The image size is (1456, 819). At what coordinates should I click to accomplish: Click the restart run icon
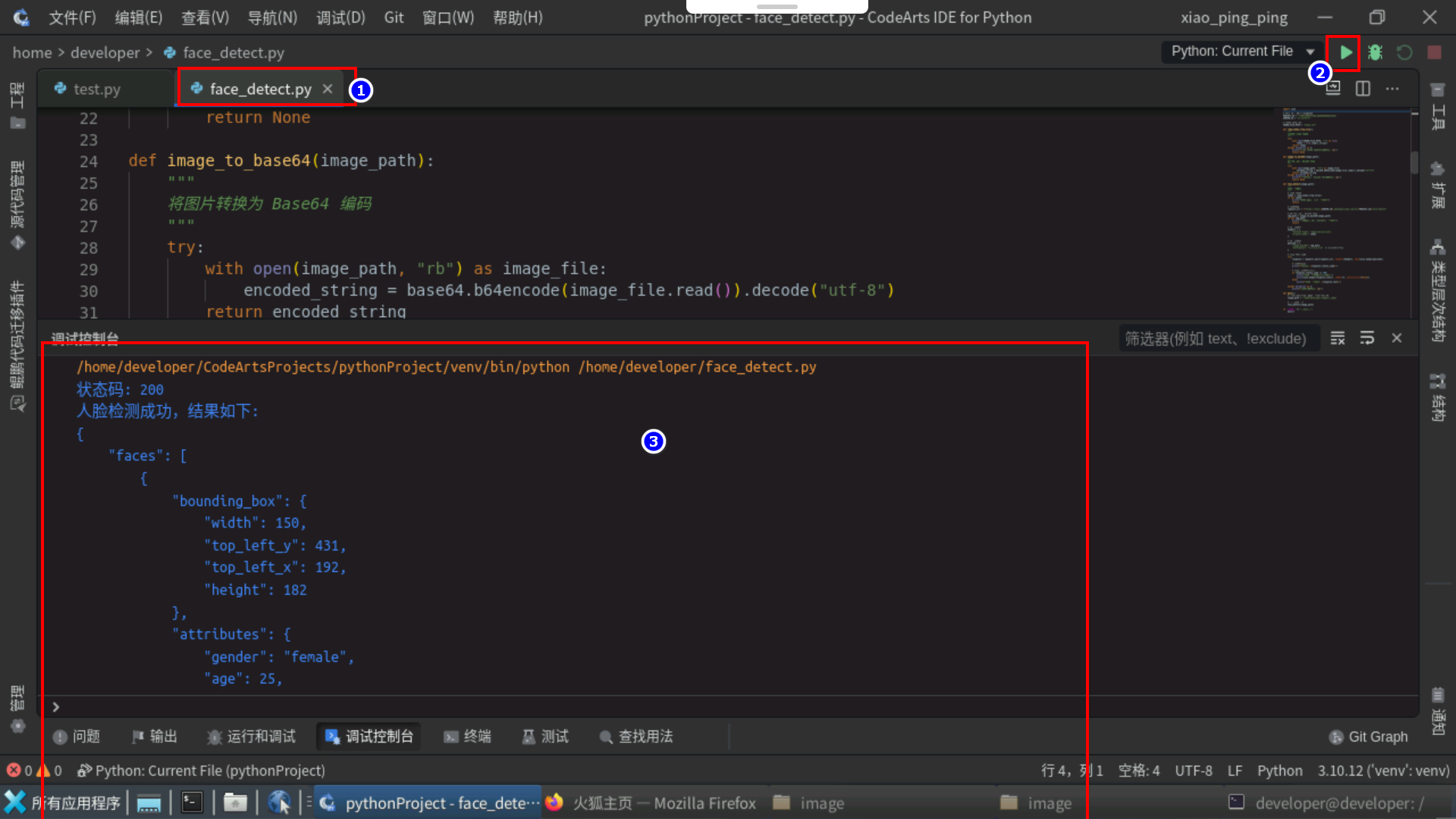point(1404,52)
